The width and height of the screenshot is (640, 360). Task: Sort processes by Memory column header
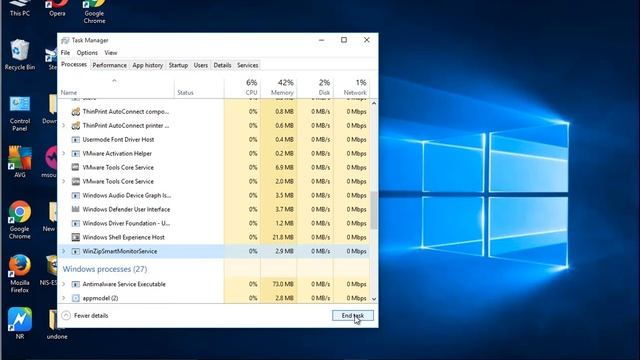click(279, 87)
